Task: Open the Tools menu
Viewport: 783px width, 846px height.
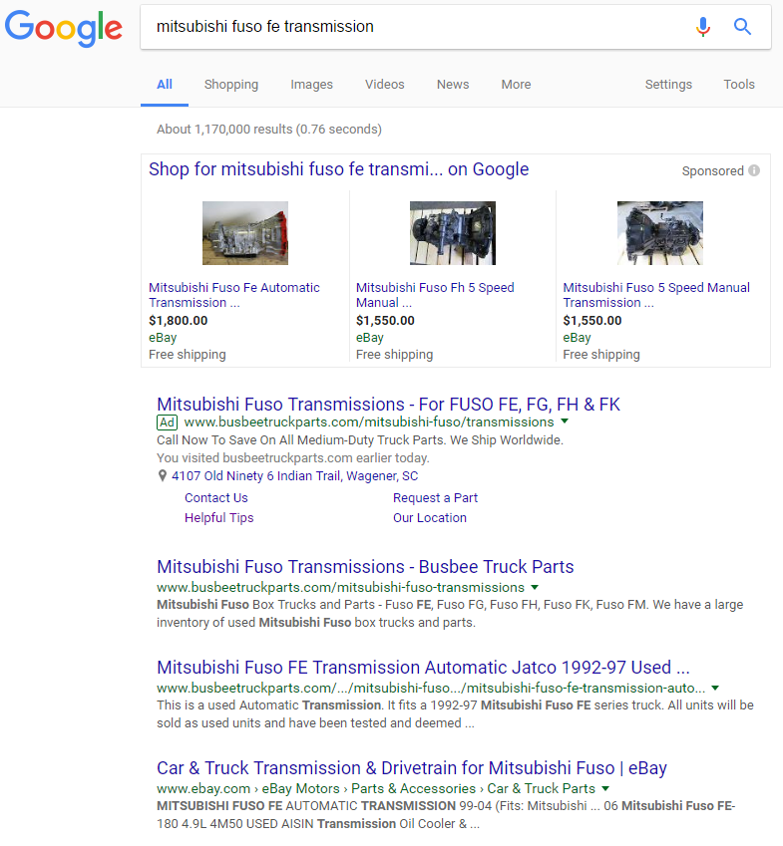Action: (x=739, y=84)
